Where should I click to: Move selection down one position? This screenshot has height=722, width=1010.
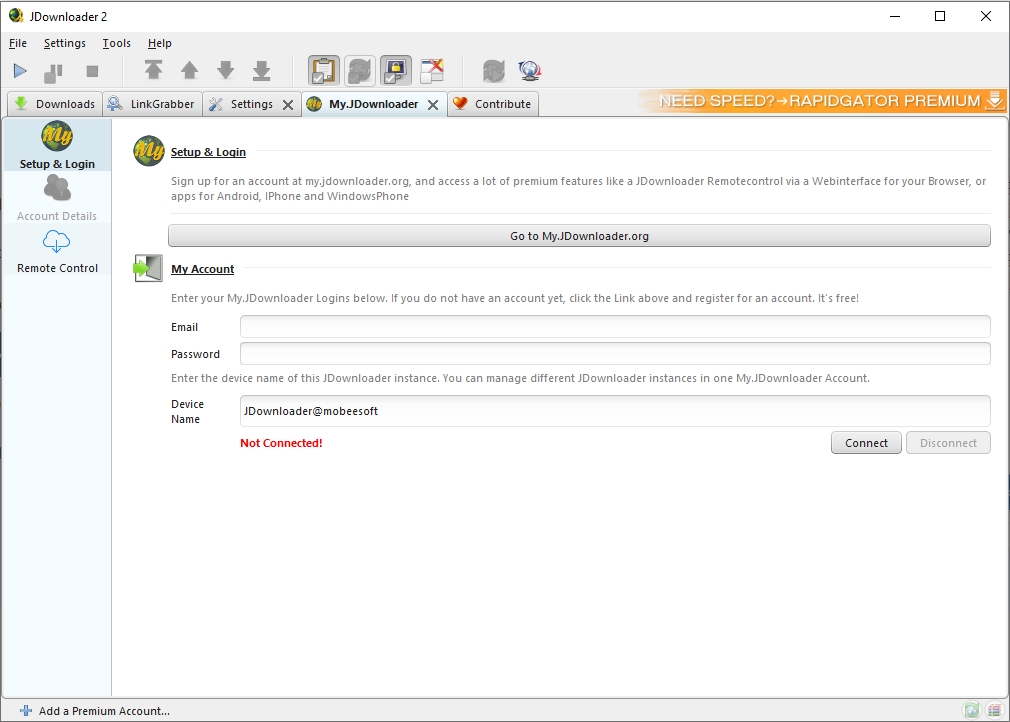click(x=225, y=70)
